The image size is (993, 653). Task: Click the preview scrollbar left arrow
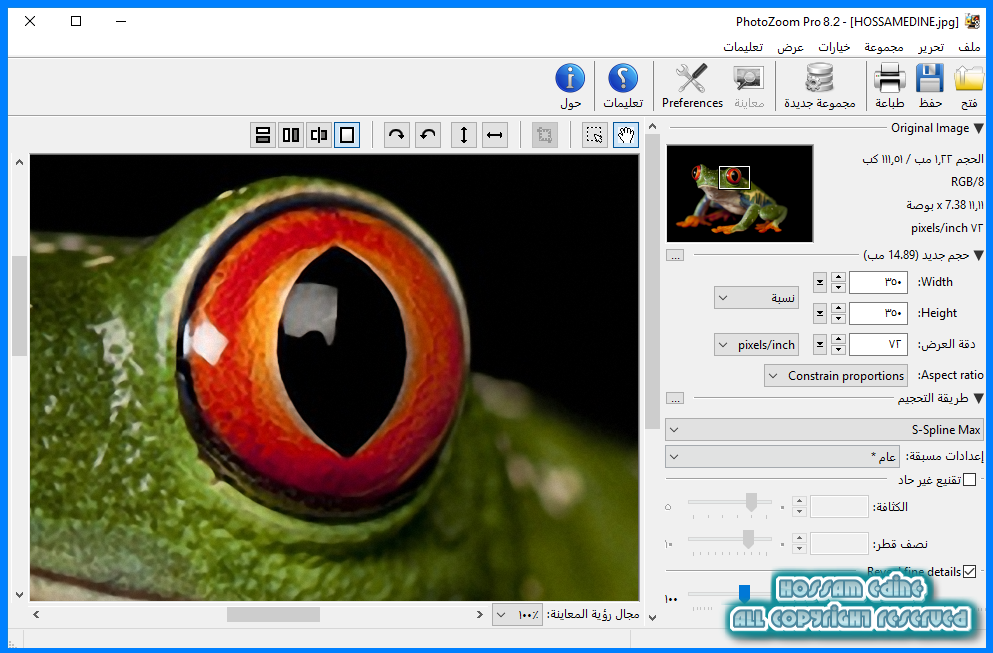(x=36, y=614)
